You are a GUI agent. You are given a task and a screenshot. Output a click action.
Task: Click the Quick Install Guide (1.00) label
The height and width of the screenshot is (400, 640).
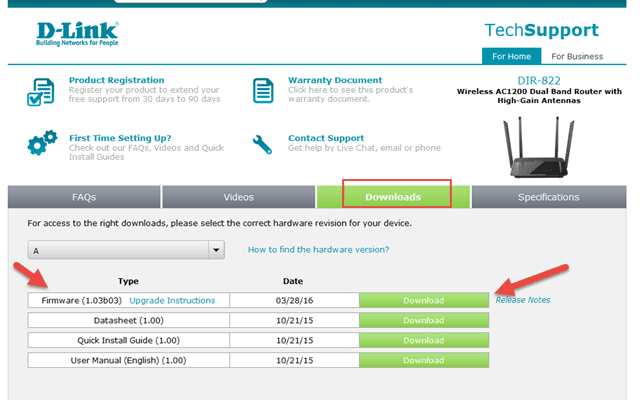[129, 340]
